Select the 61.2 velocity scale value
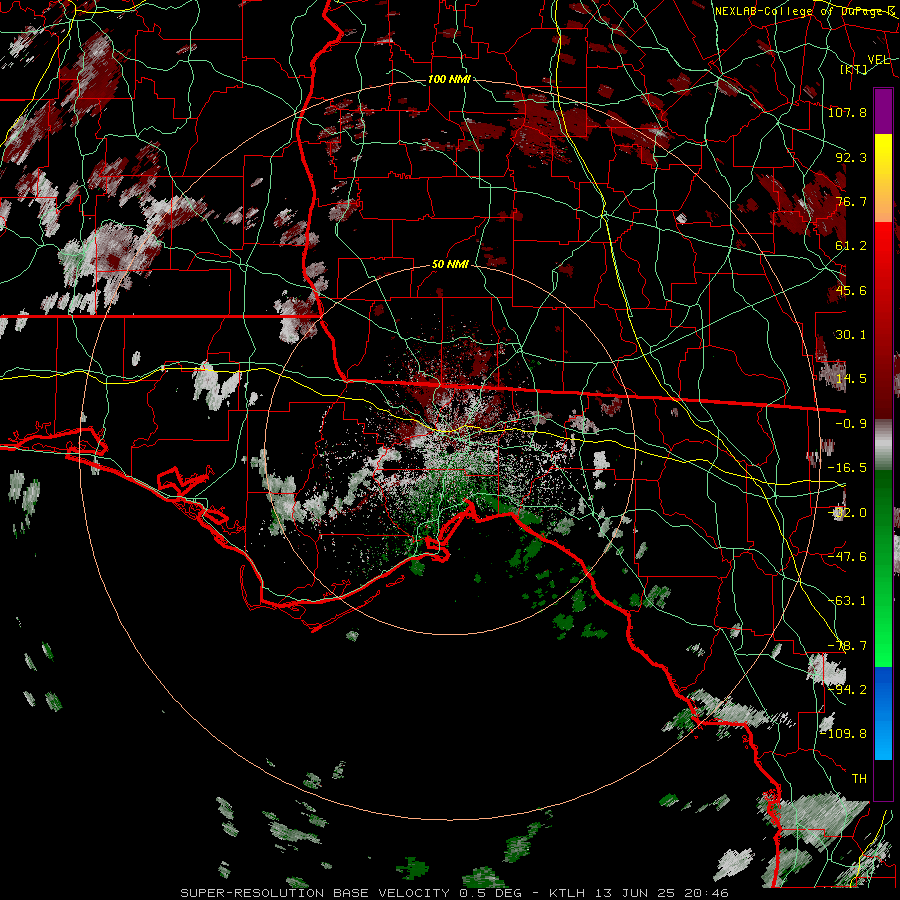The height and width of the screenshot is (900, 900). (x=851, y=246)
